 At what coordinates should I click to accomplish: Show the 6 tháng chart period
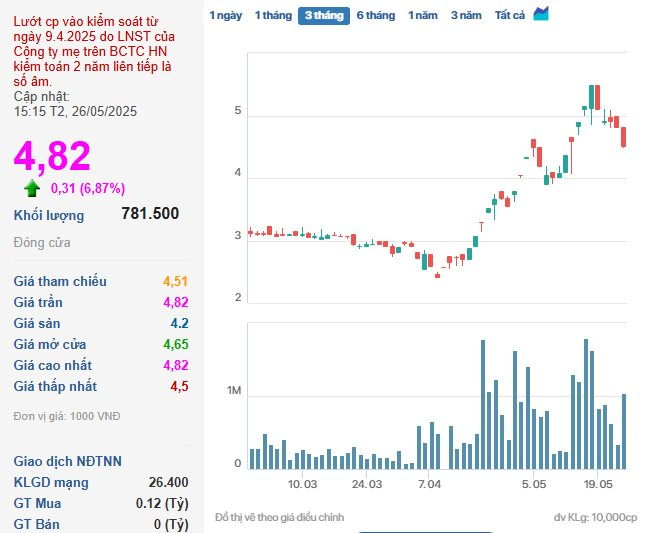coord(375,16)
